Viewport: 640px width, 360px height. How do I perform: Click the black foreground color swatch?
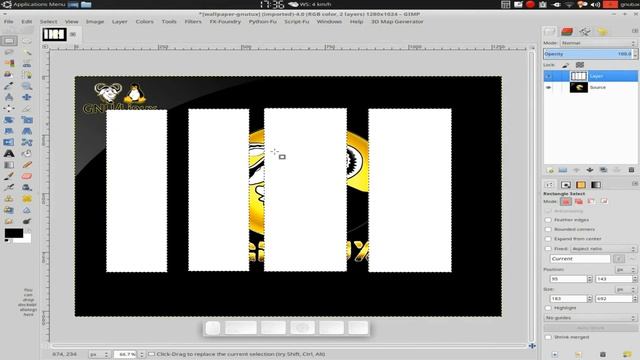pyautogui.click(x=13, y=233)
